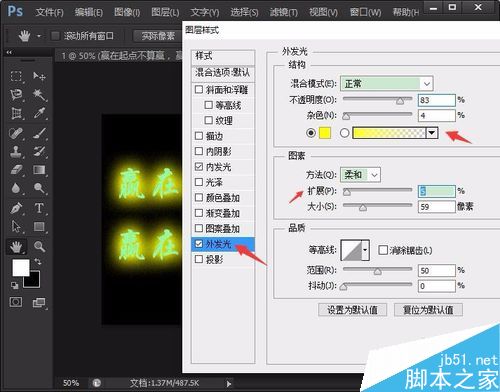Enable 纹理 checkbox
500x392 pixels.
coord(208,120)
